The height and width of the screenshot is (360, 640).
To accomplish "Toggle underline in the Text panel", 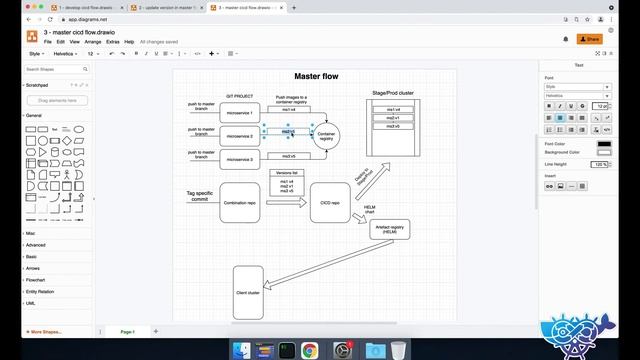I will (x=571, y=106).
